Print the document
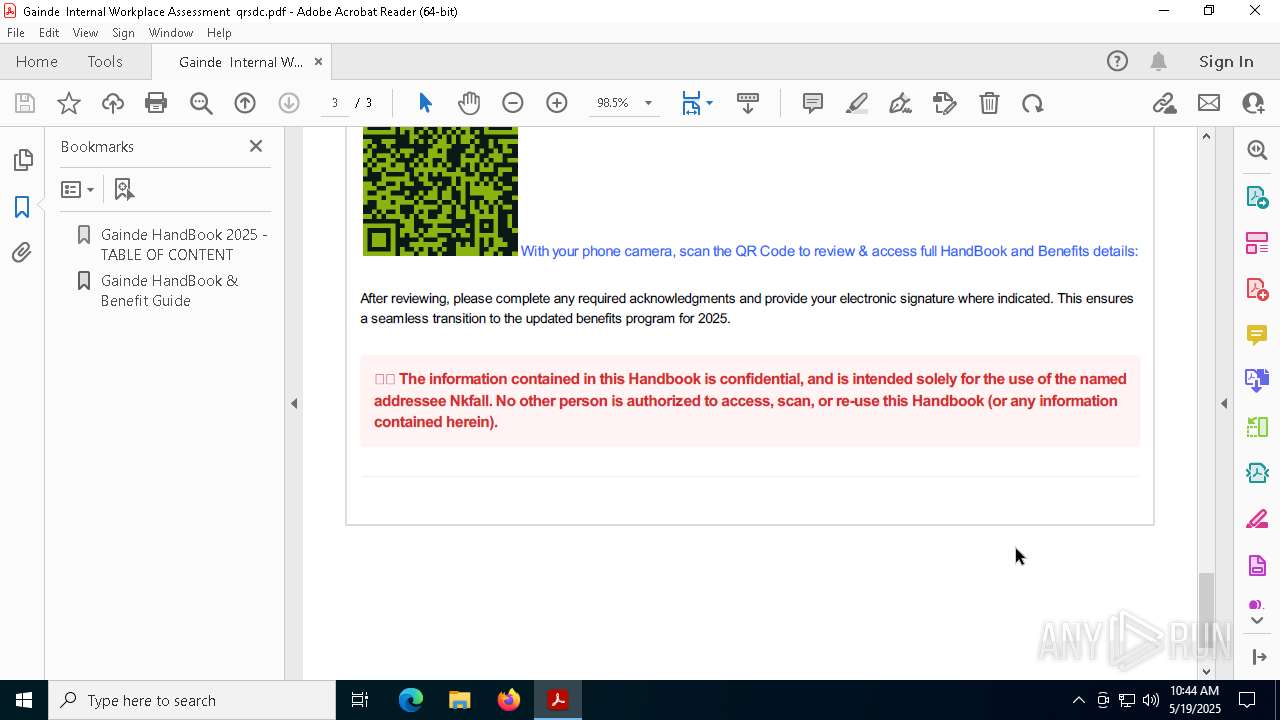 [156, 103]
